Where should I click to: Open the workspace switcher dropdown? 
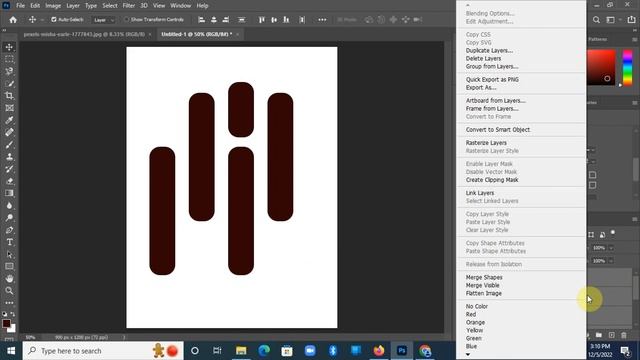(x=613, y=20)
